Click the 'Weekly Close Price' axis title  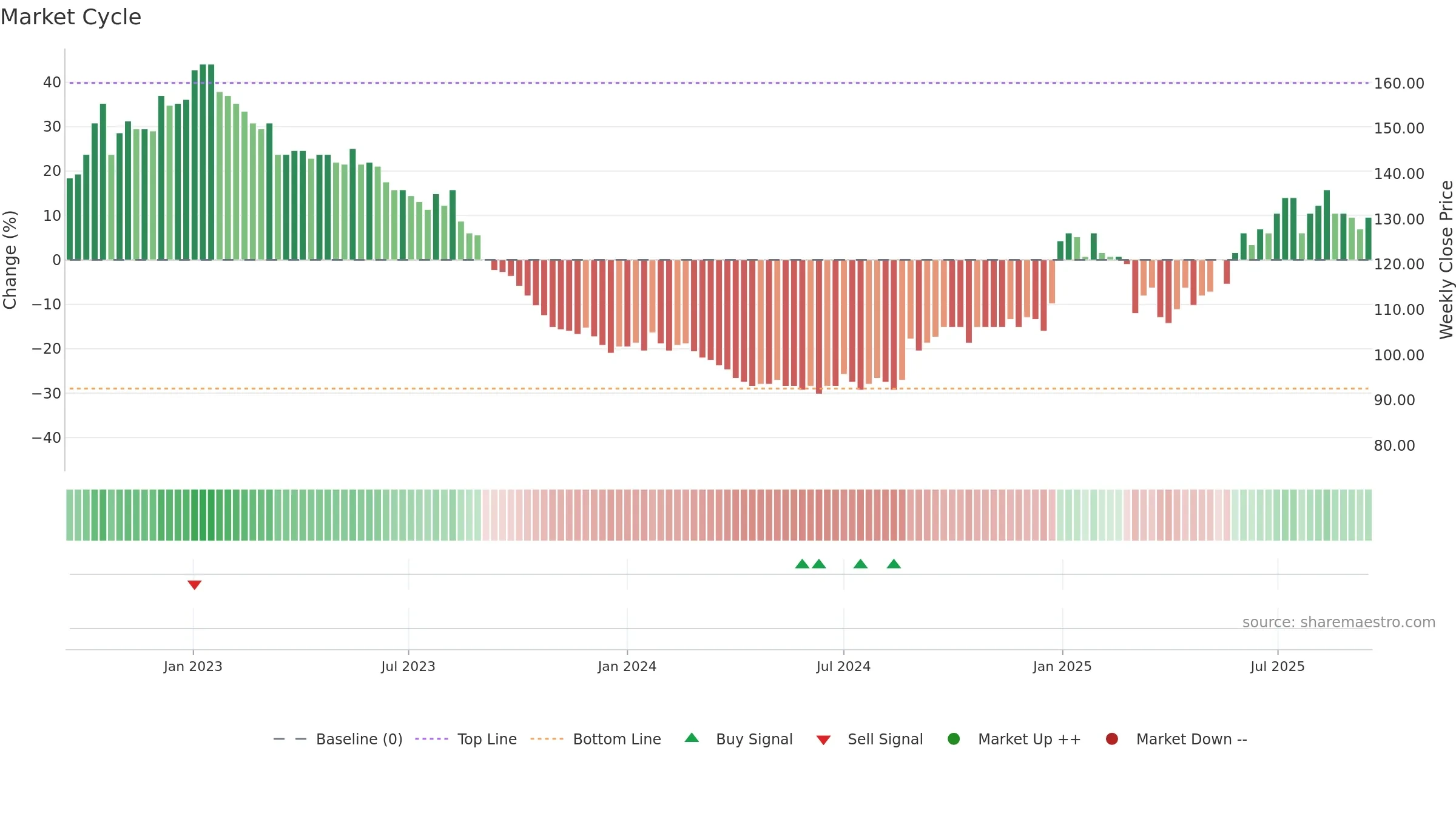point(1446,260)
